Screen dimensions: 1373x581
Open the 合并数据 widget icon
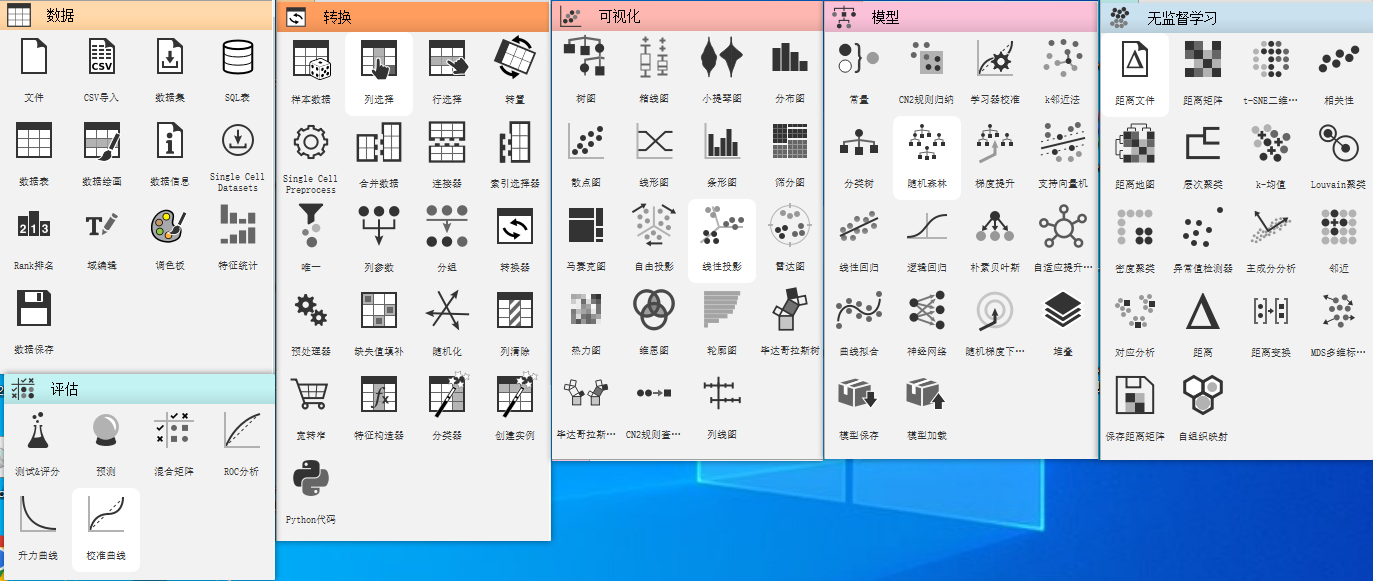379,142
